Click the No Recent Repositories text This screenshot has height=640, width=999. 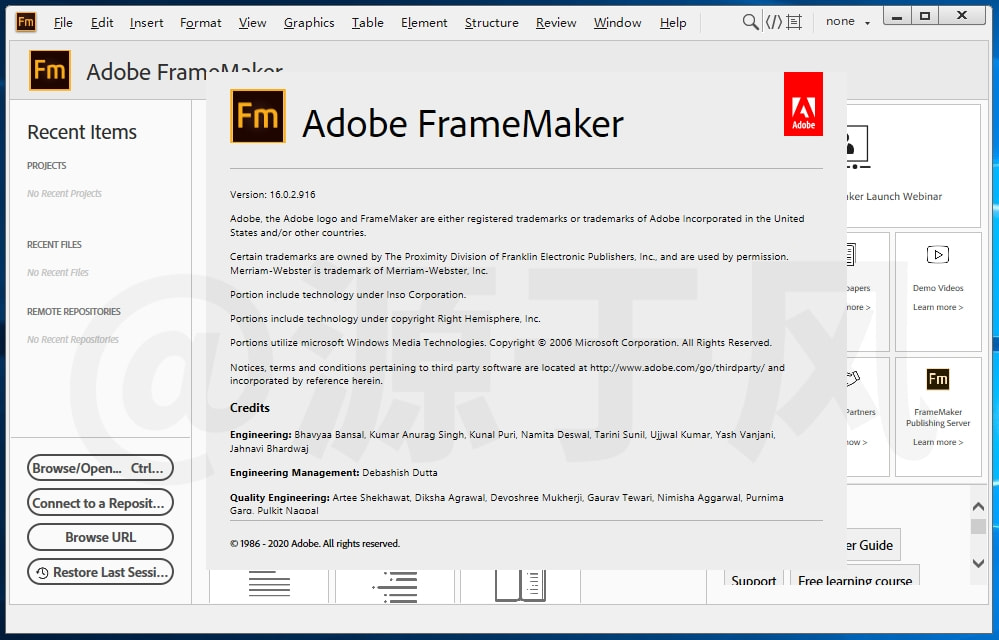73,339
